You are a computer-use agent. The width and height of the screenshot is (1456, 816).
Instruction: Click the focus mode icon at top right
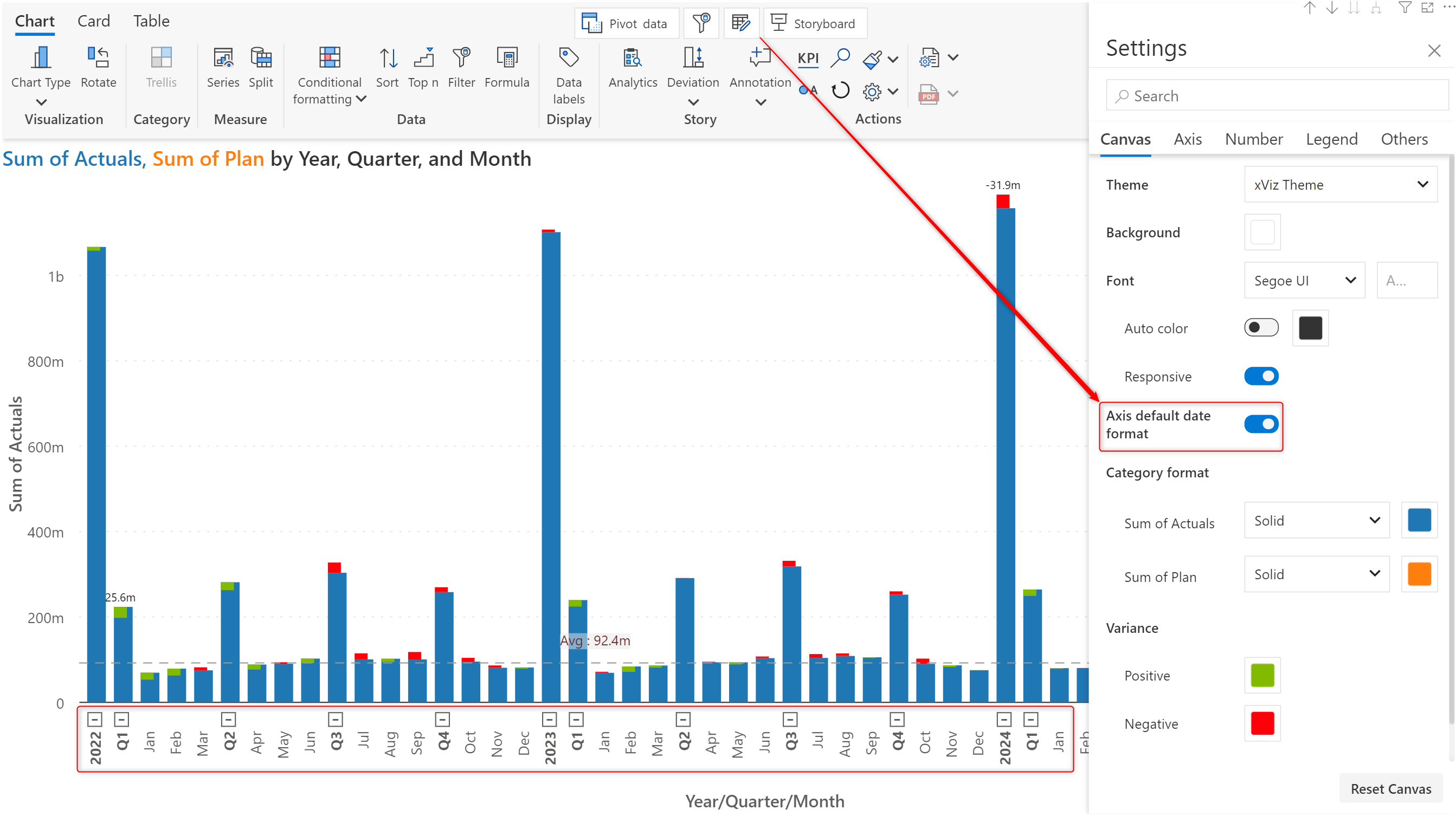1428,8
